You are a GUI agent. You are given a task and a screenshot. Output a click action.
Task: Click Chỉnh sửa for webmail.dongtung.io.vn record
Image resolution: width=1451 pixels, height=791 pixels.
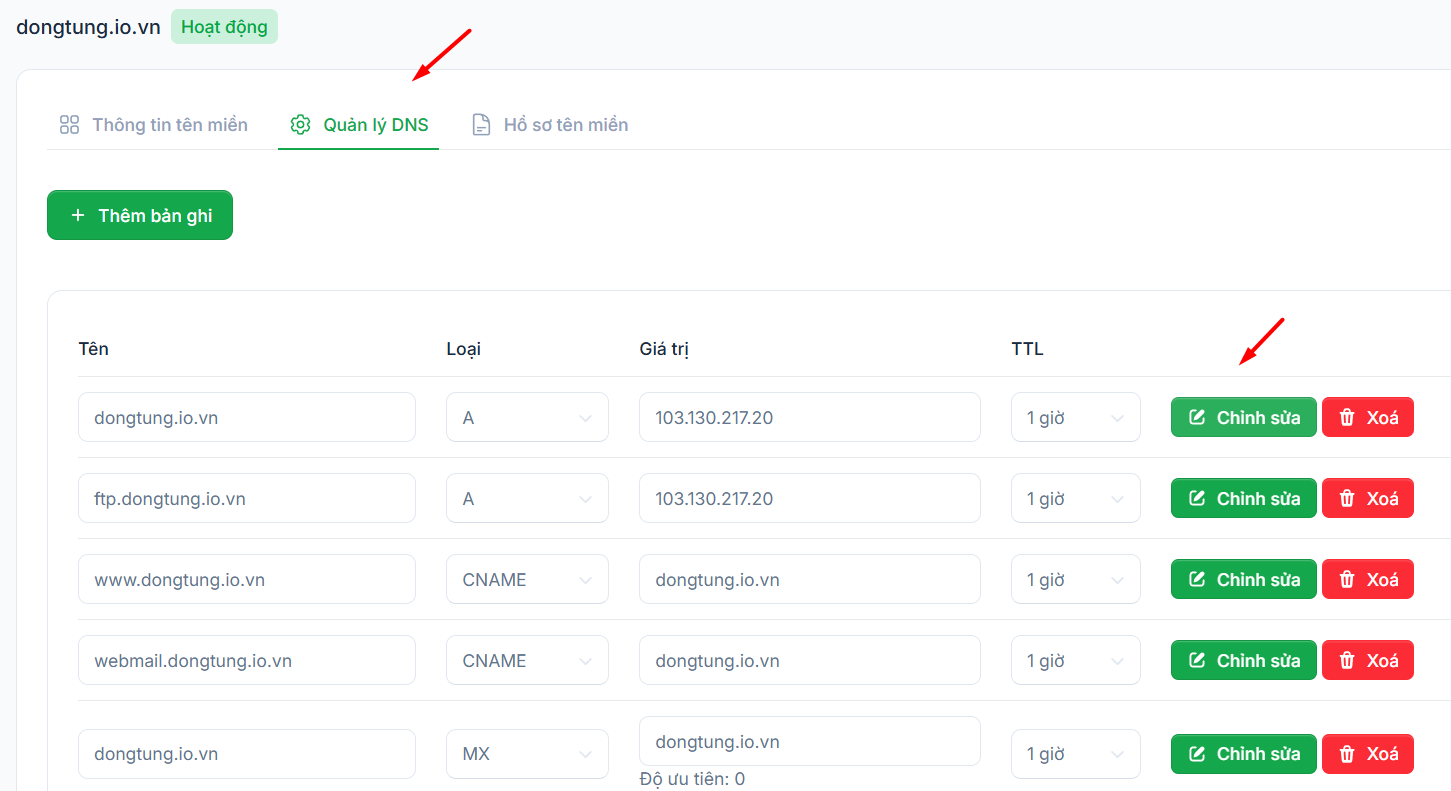point(1244,660)
